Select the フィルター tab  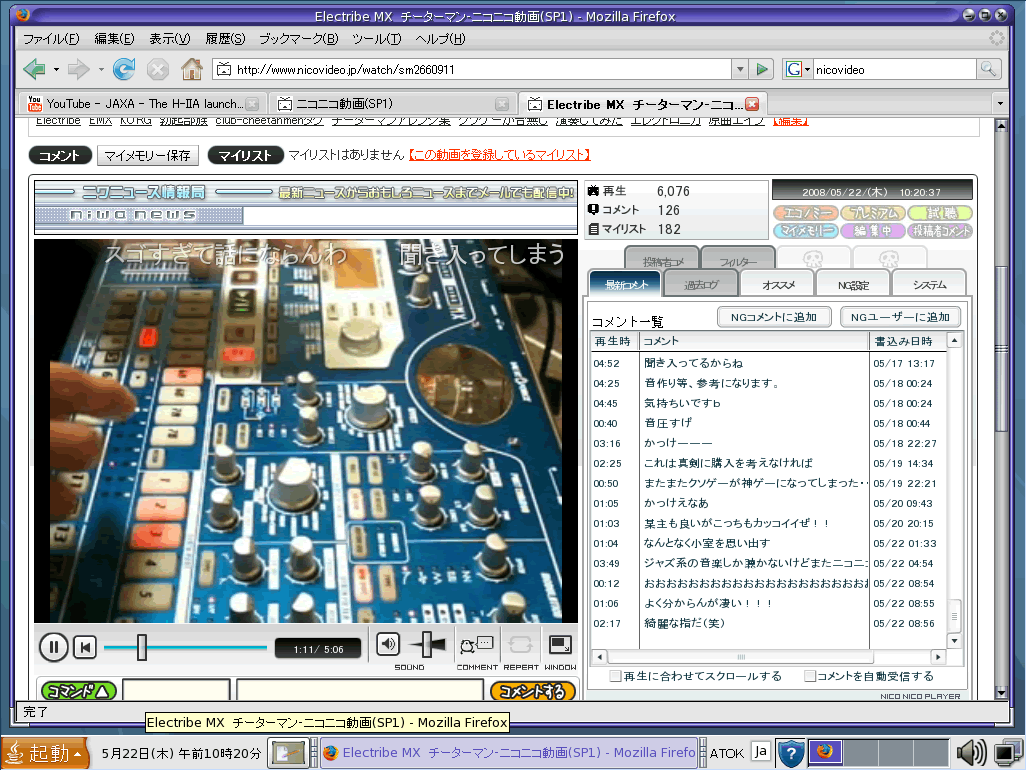(738, 260)
